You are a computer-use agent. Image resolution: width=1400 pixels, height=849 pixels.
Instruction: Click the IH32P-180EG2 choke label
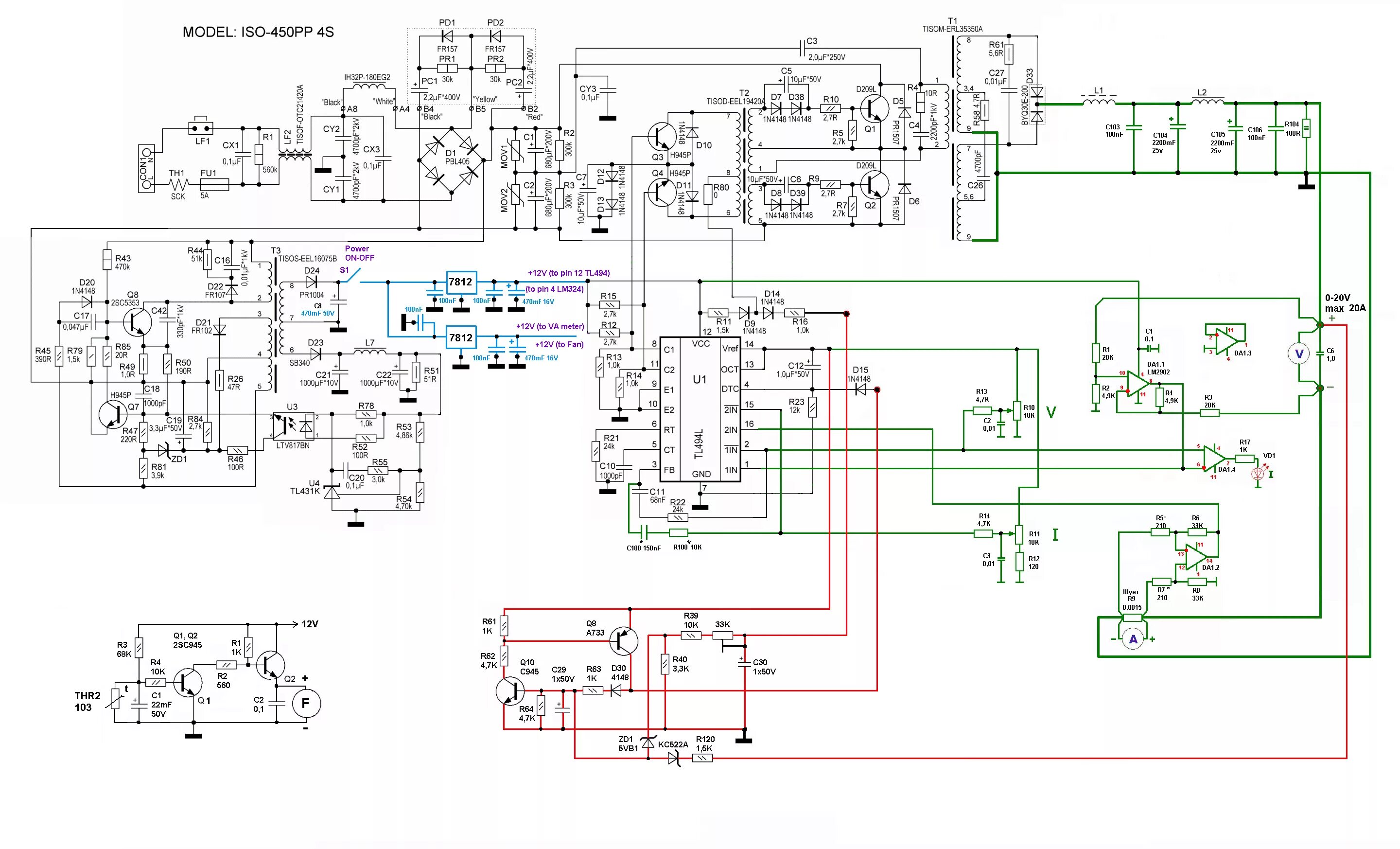(x=367, y=77)
